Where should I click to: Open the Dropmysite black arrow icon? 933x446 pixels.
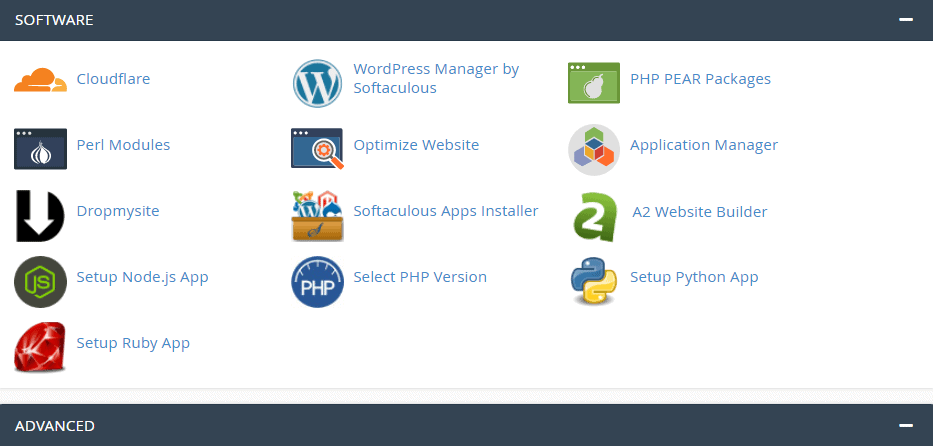40,216
